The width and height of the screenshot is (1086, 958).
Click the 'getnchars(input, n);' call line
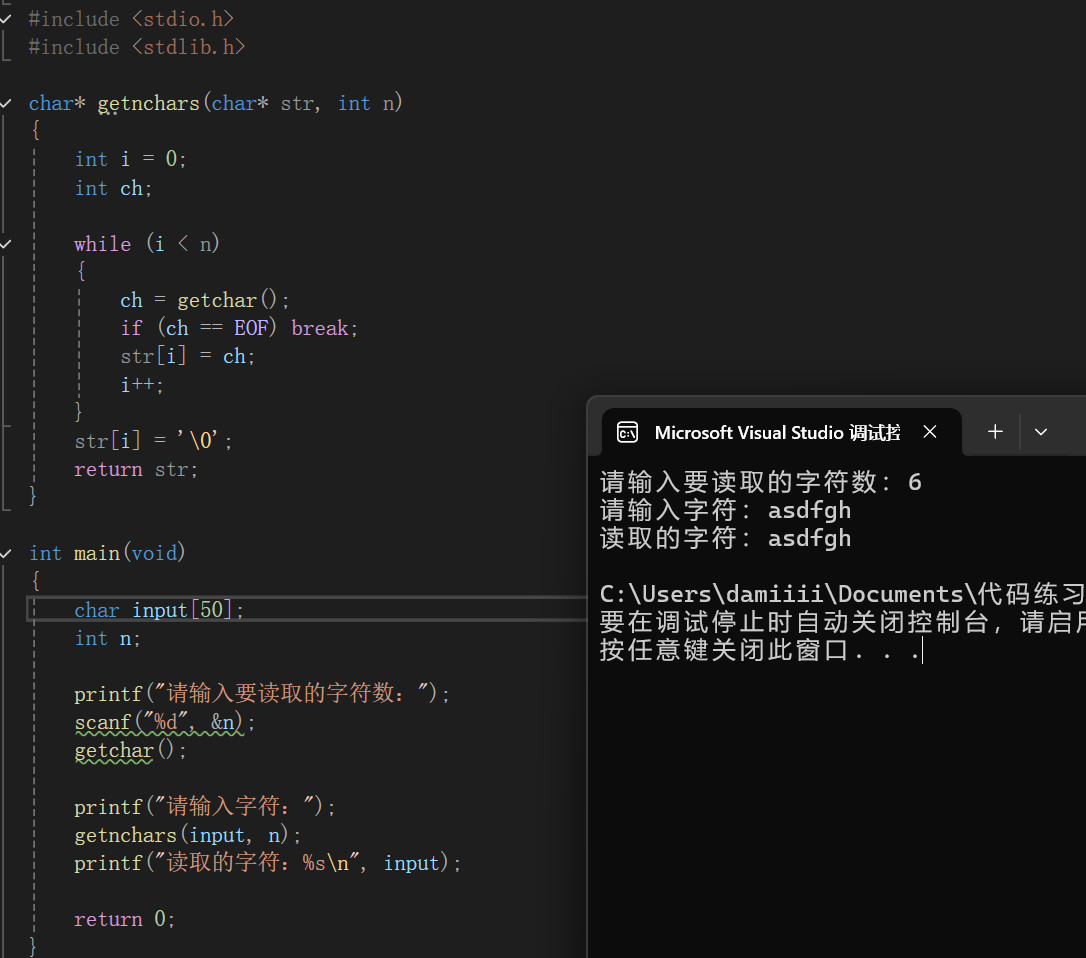pos(187,835)
